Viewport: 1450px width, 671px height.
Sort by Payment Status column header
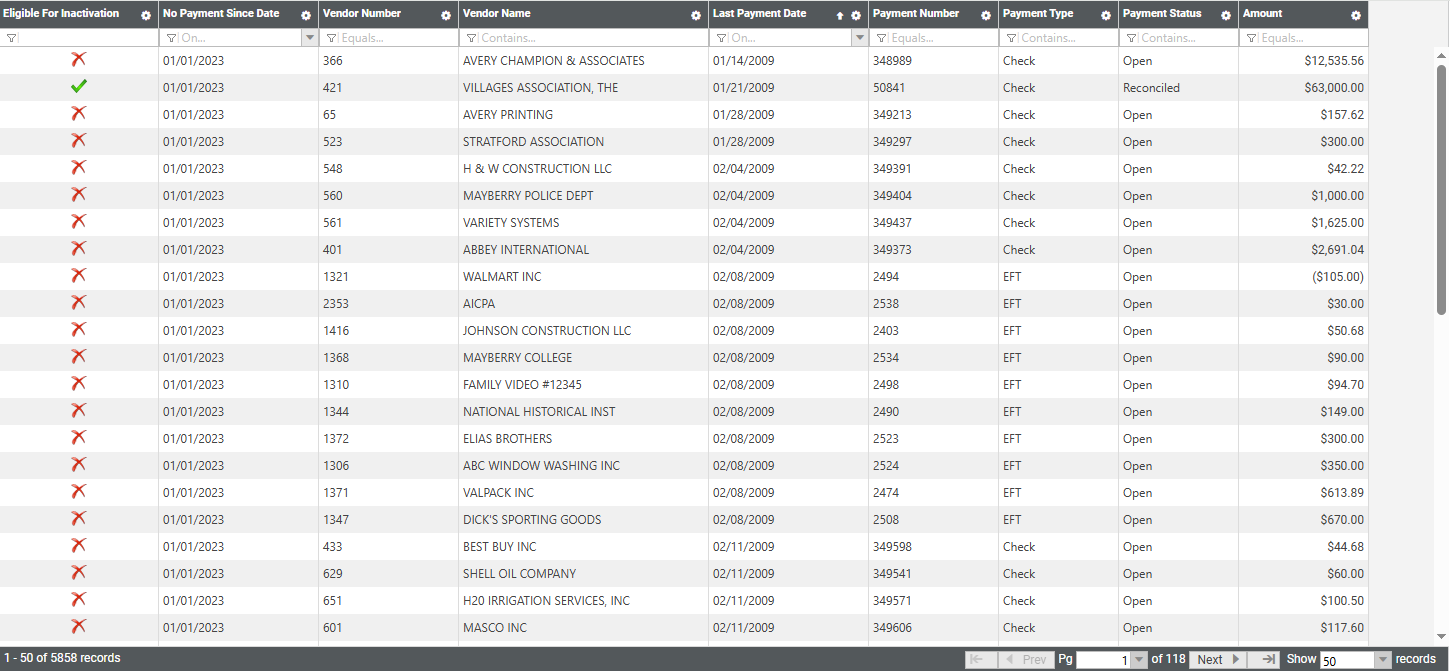click(1162, 14)
